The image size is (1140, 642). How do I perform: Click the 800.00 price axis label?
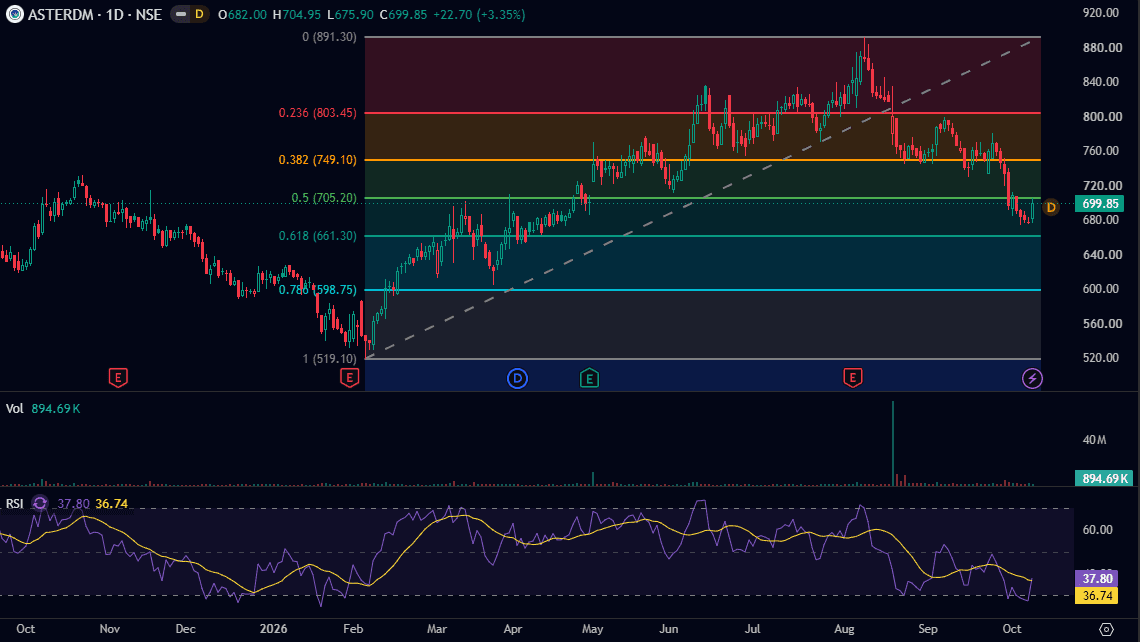[1102, 116]
